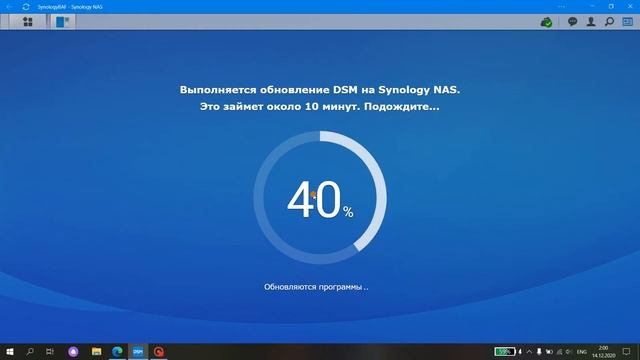The image size is (640, 360).
Task: Open the clock showing 14.12.2020
Action: [x=603, y=351]
